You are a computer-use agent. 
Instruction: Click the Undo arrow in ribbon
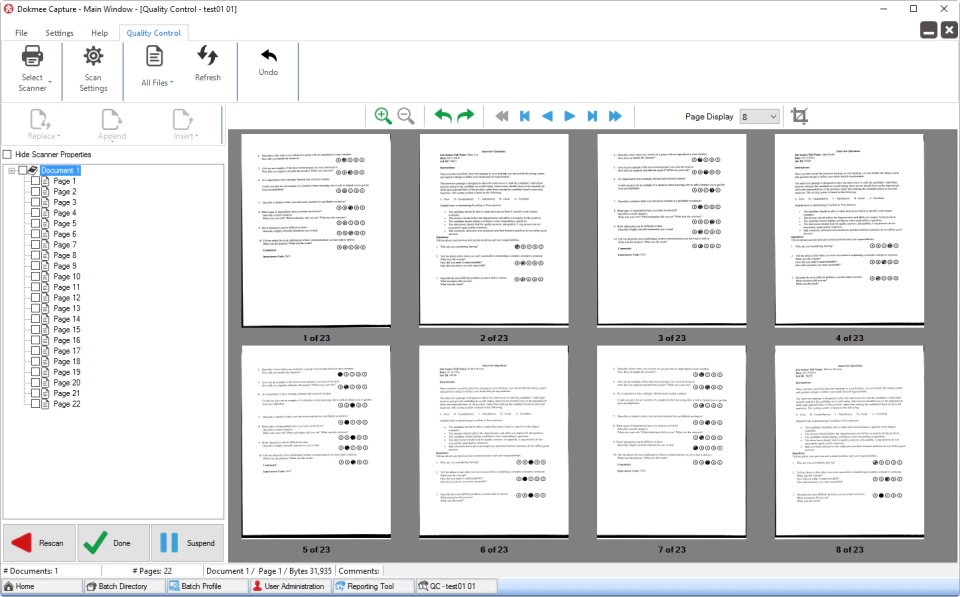click(x=268, y=56)
